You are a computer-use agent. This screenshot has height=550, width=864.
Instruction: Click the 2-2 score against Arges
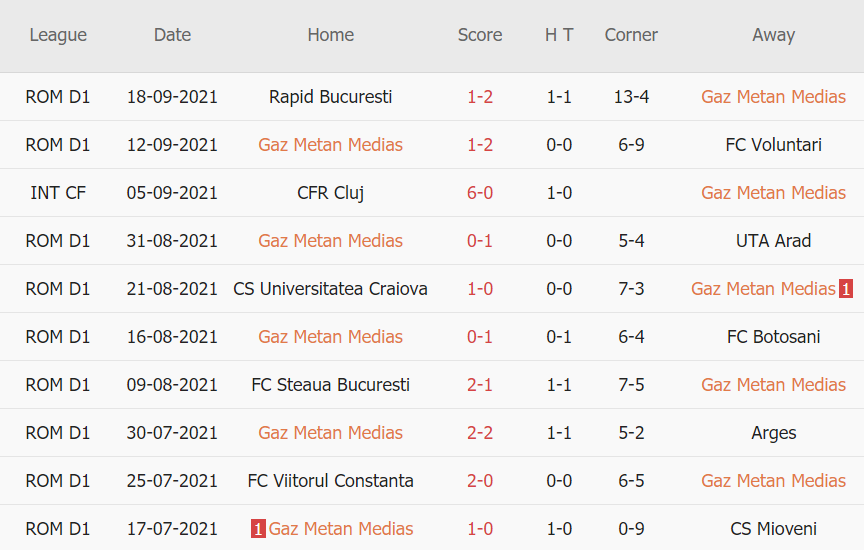pos(480,433)
